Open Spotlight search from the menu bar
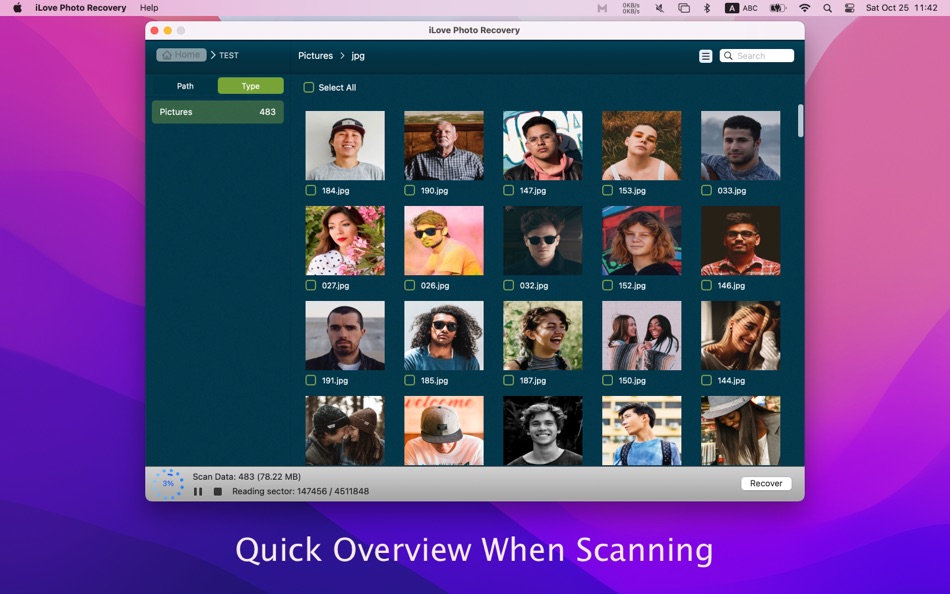The width and height of the screenshot is (950, 594). 827,8
